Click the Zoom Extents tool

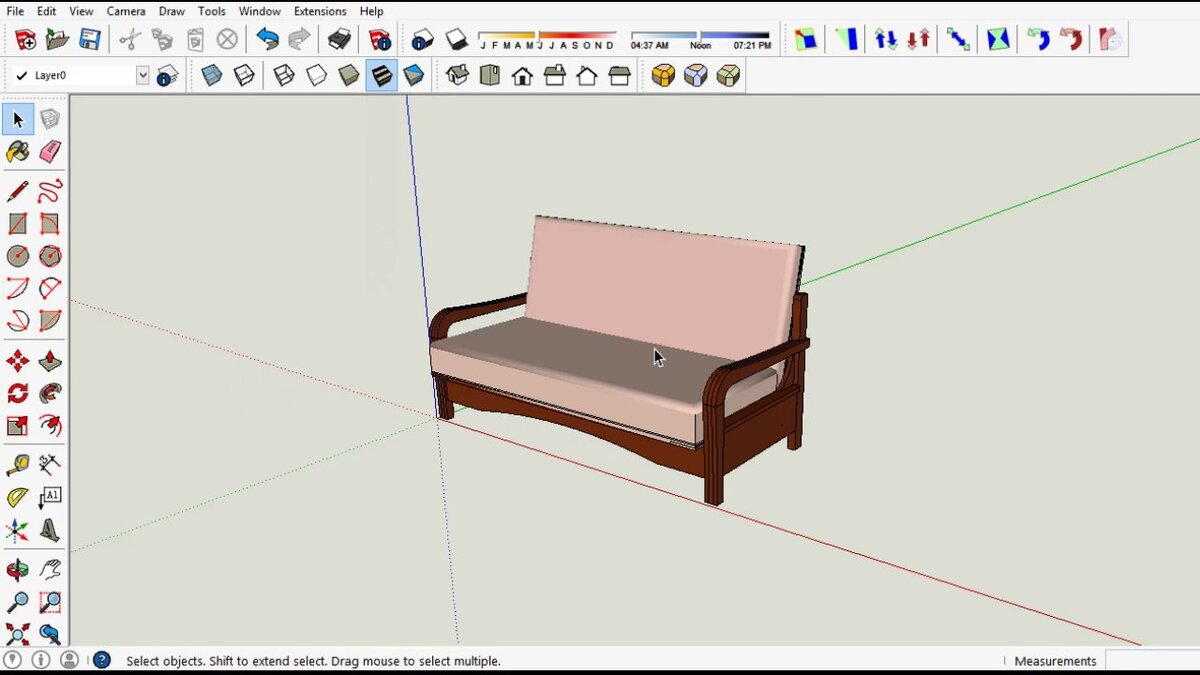point(17,634)
